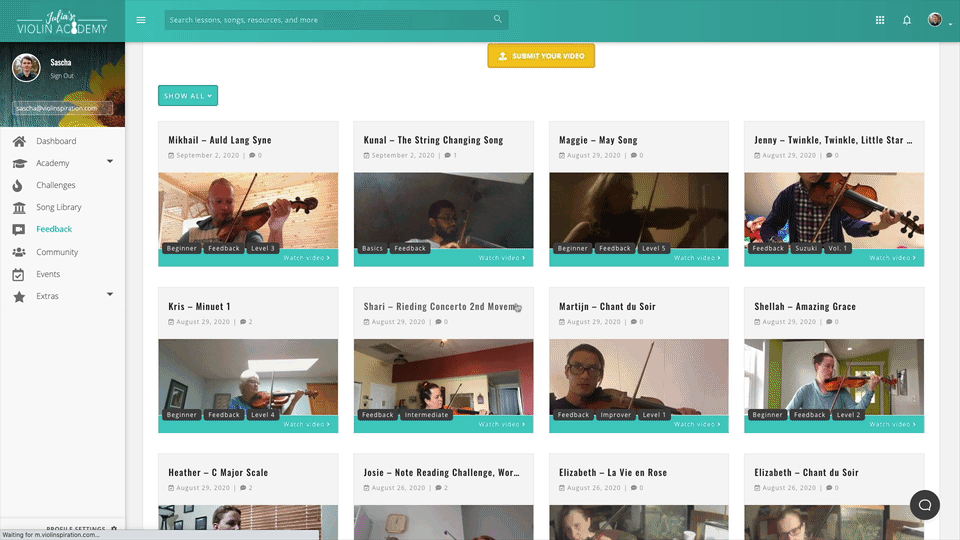The width and height of the screenshot is (960, 540).
Task: Click the Julia's Violin Academy logo
Action: [x=62, y=23]
